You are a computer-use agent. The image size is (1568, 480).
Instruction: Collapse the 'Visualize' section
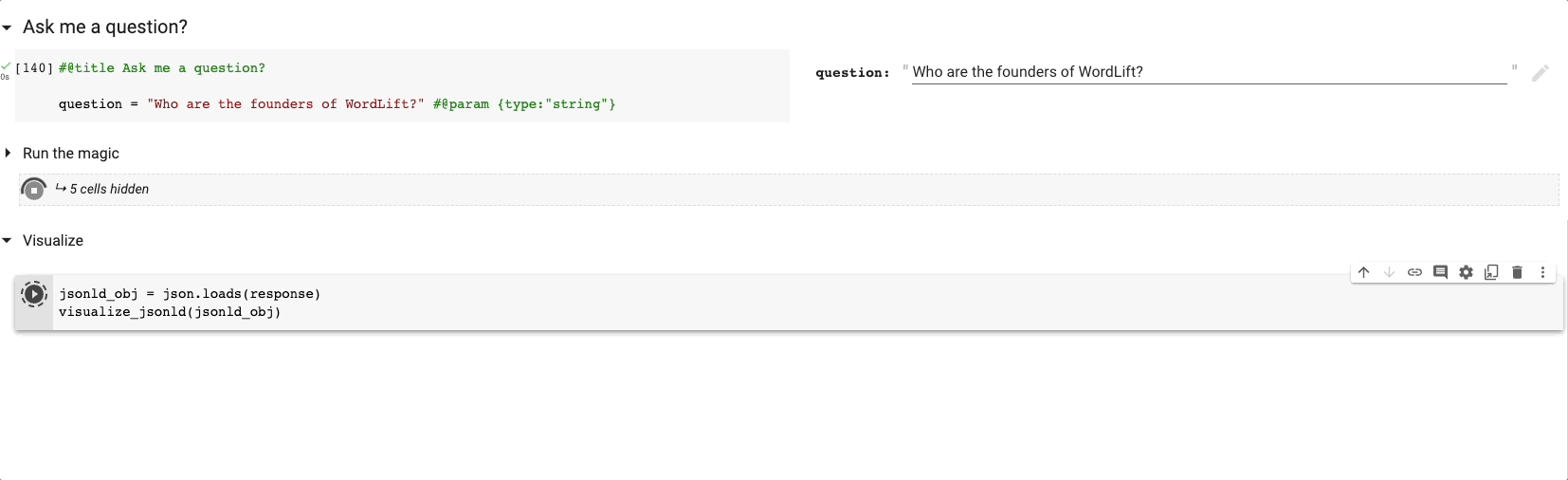[x=8, y=241]
